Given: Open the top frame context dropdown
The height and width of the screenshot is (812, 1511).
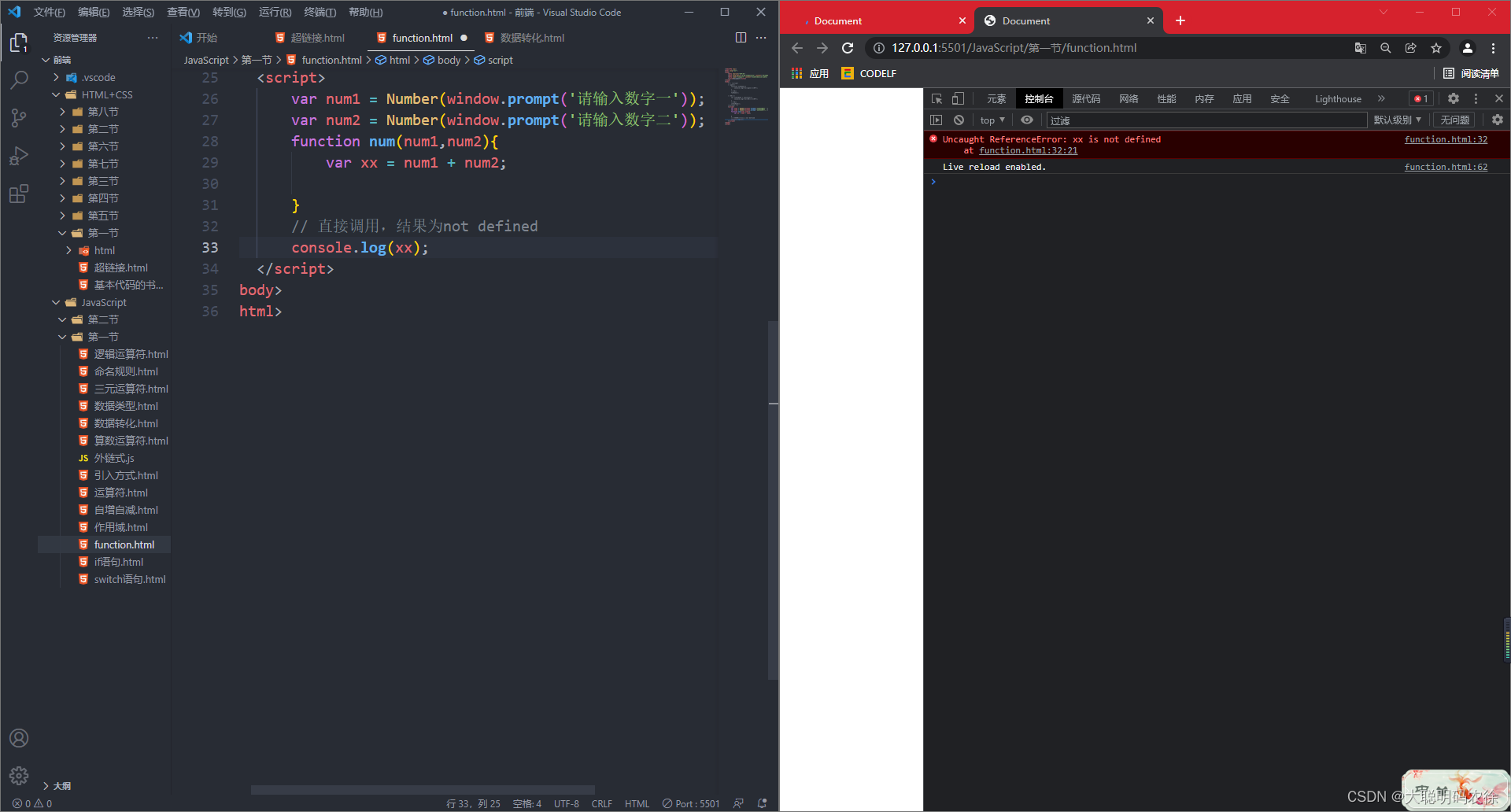Looking at the screenshot, I should (991, 120).
